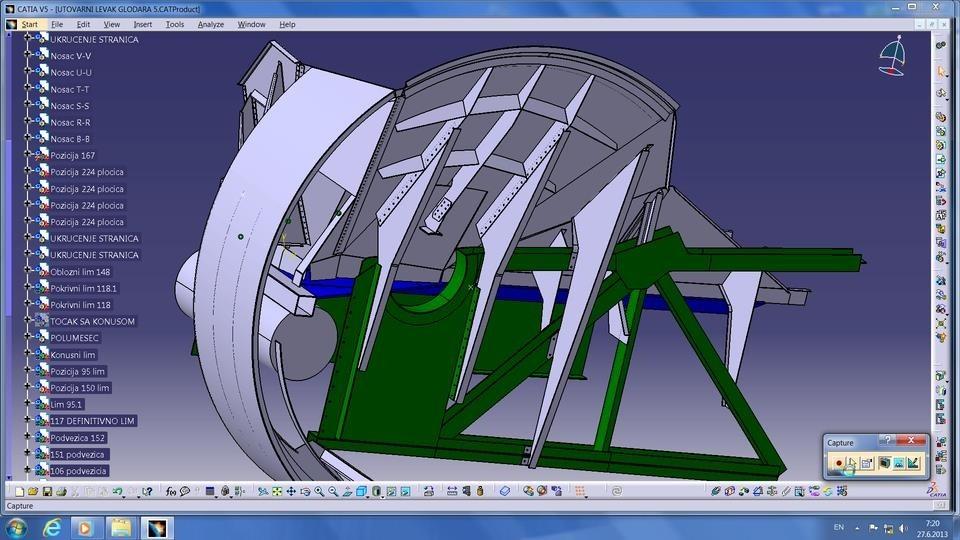
Task: Select Lim 95.1 in the tree
Action: point(66,405)
